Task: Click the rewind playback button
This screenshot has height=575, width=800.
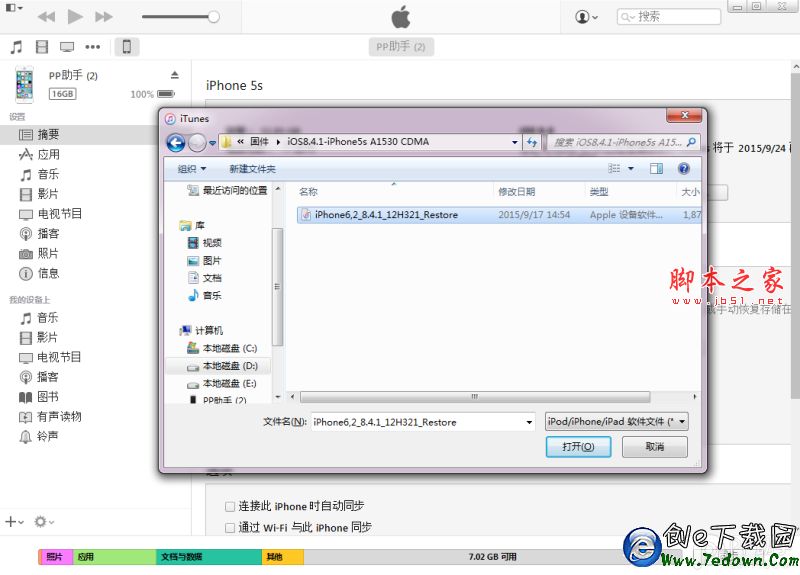Action: [46, 17]
